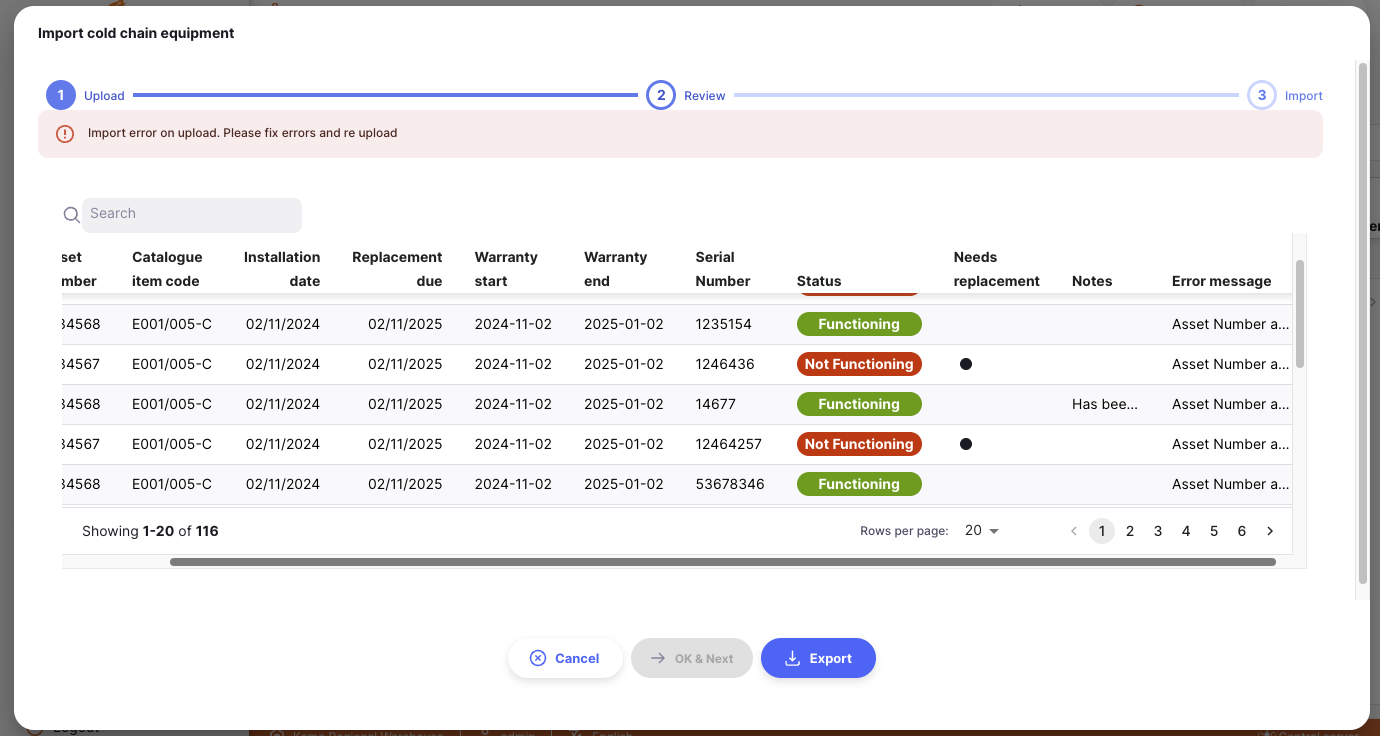
Task: Go to page 5
Action: point(1214,531)
